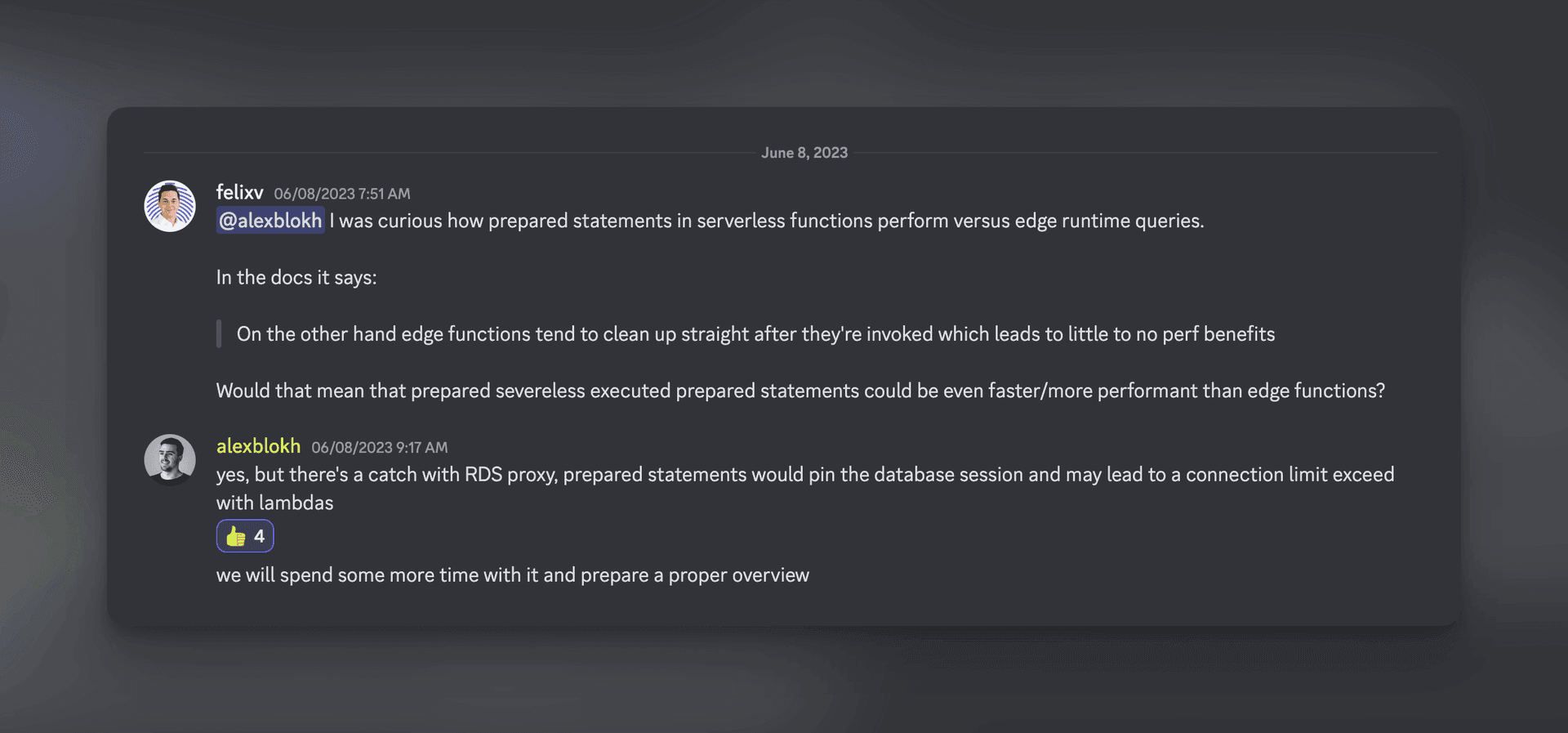Click the @alexblokh mention tag
The width and height of the screenshot is (1568, 733).
pyautogui.click(x=270, y=221)
